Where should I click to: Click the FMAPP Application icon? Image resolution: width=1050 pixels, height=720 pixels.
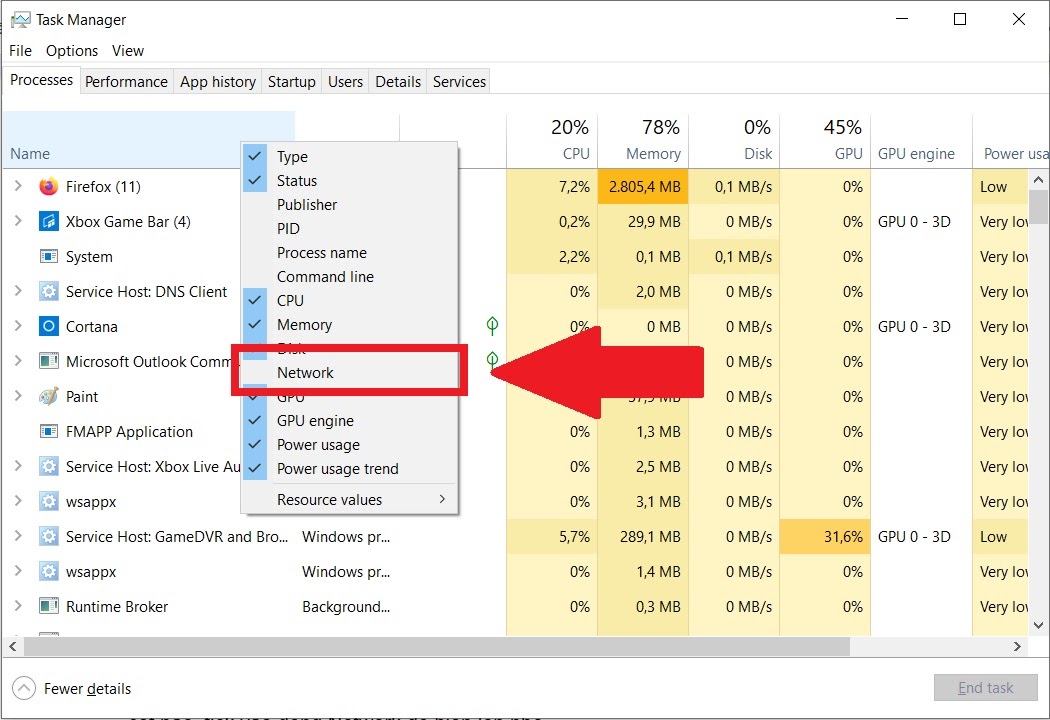click(x=48, y=431)
